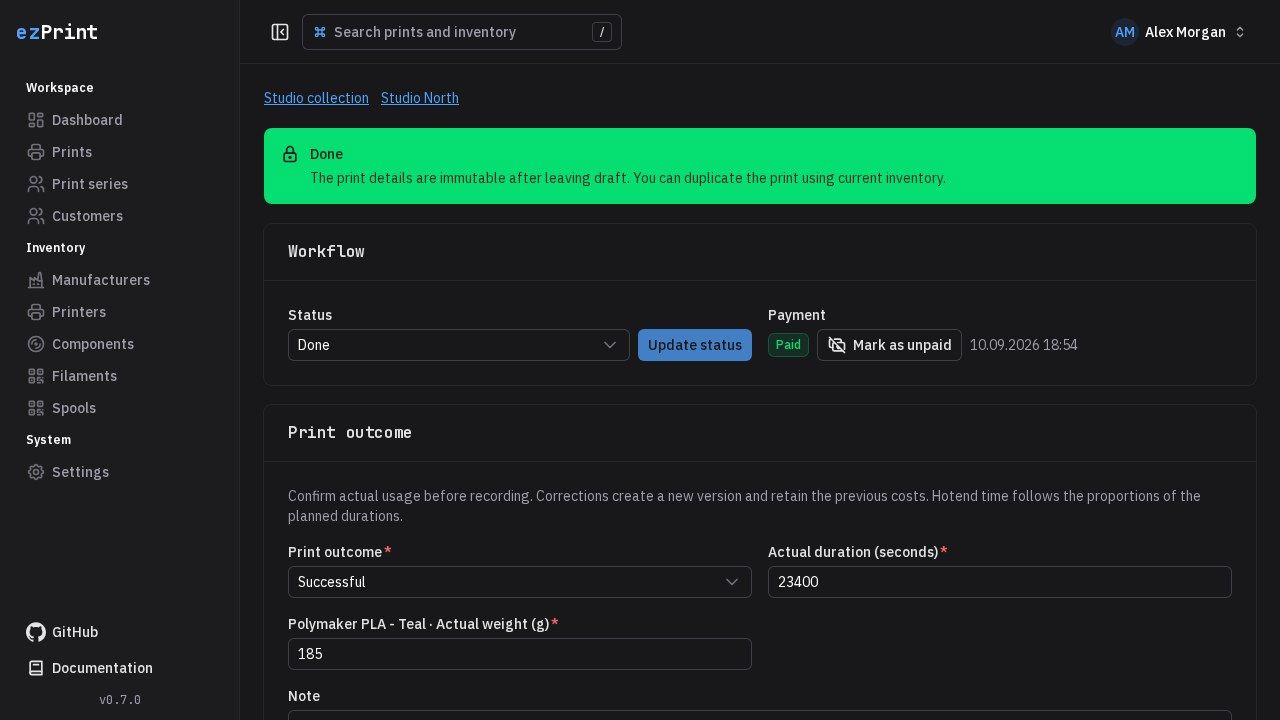The width and height of the screenshot is (1280, 720).
Task: Click the Filaments QR icon
Action: tap(36, 376)
